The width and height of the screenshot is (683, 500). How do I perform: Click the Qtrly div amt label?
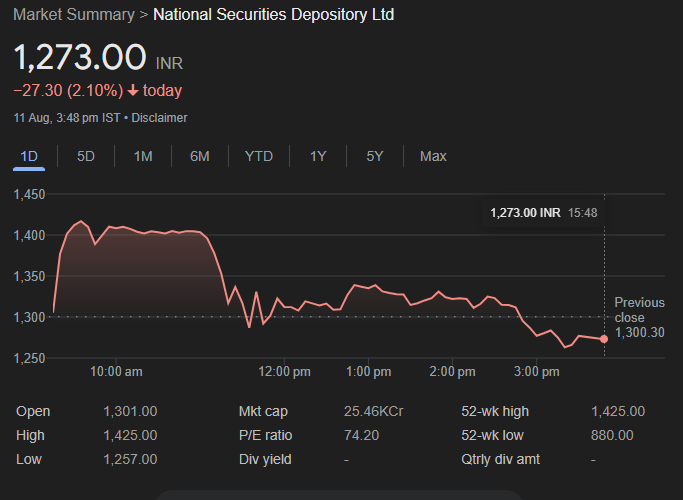(x=500, y=459)
